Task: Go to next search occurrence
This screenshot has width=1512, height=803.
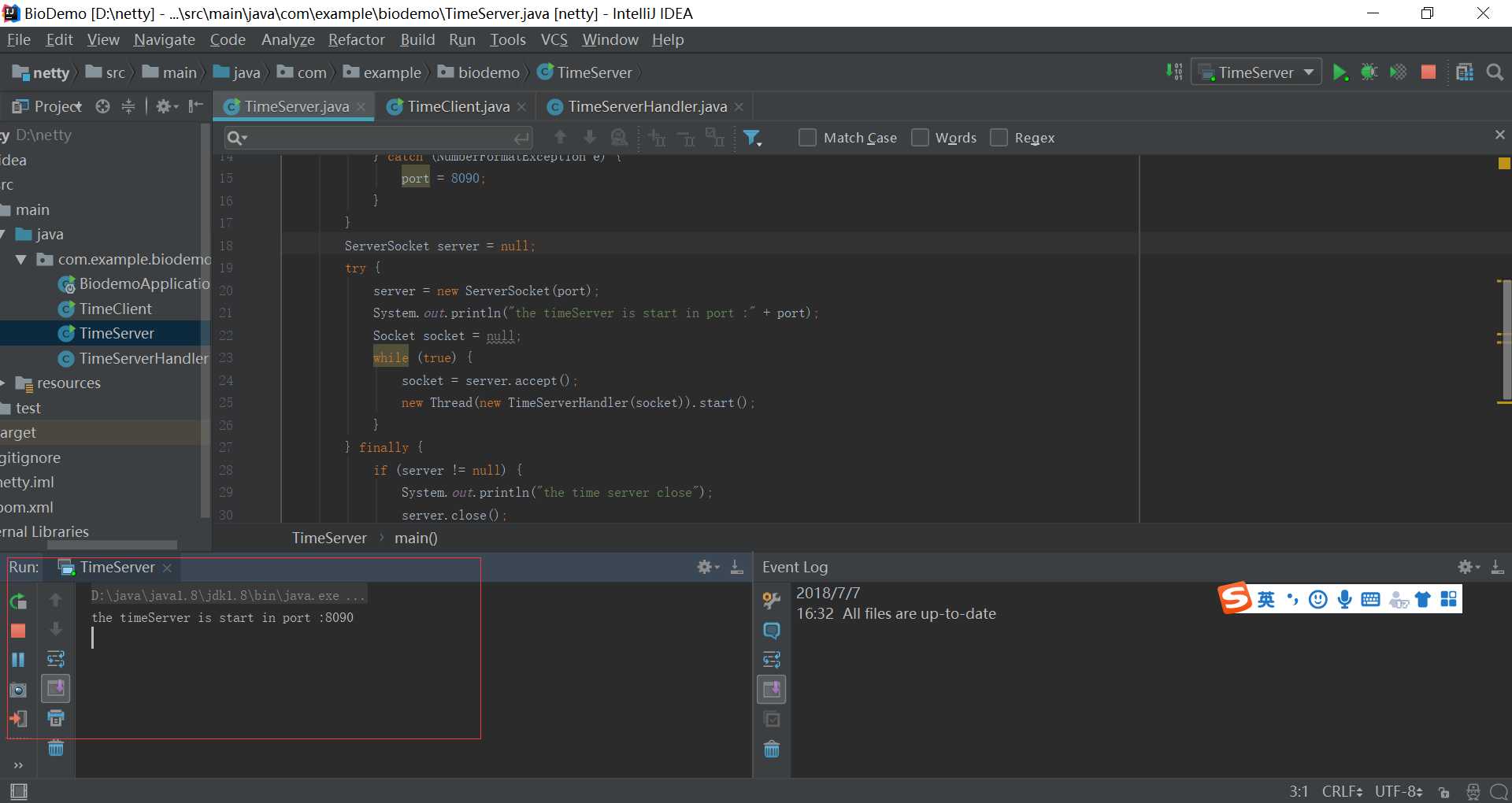Action: coord(589,138)
